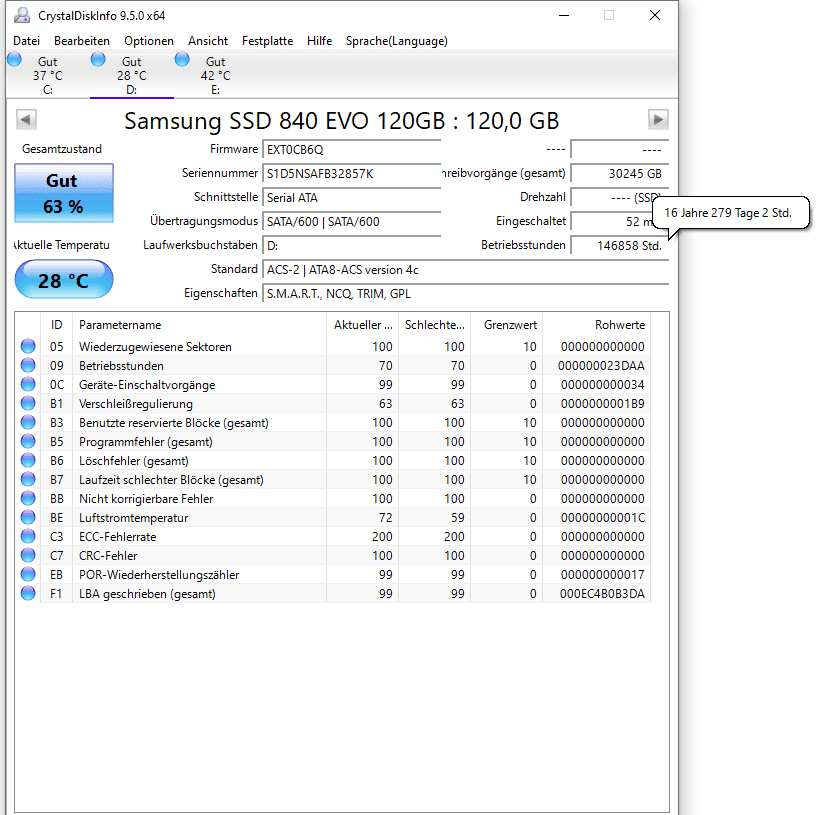Click the Grenzwert column header
Screen dimensions: 818x815
click(x=507, y=325)
